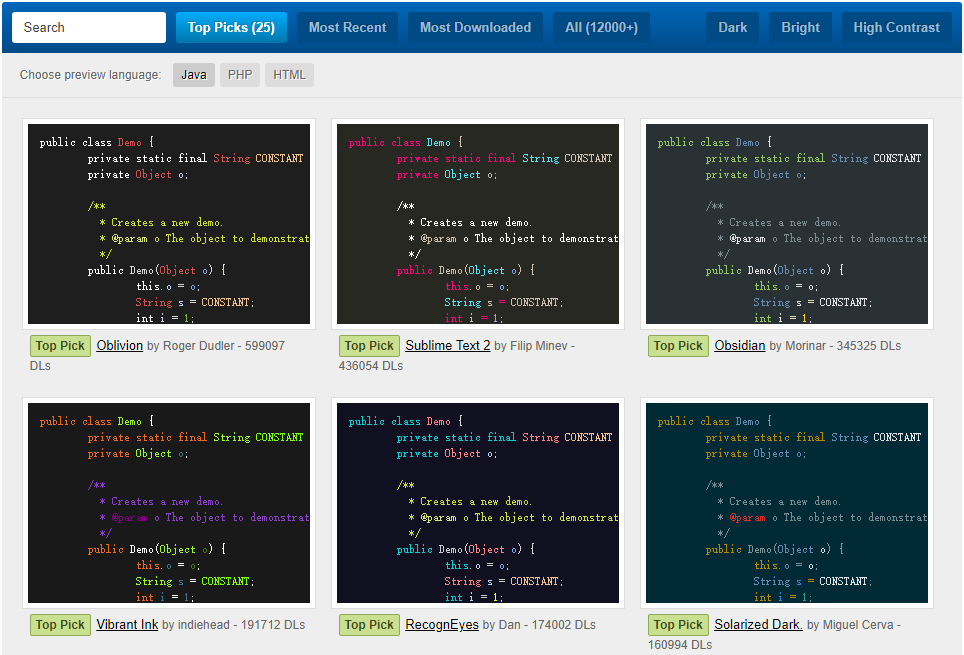Viewport: 964px width, 655px height.
Task: Click the text "by Miguel Cerva -"
Action: (x=853, y=625)
